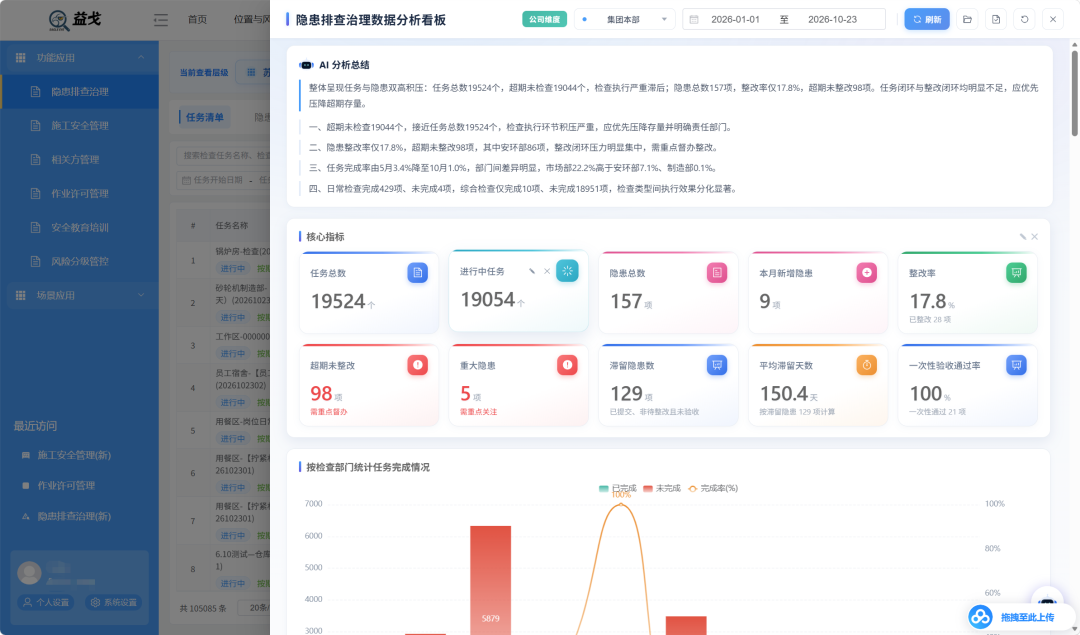Click the 进行中任务 spinner icon
1080x635 pixels.
(x=567, y=271)
